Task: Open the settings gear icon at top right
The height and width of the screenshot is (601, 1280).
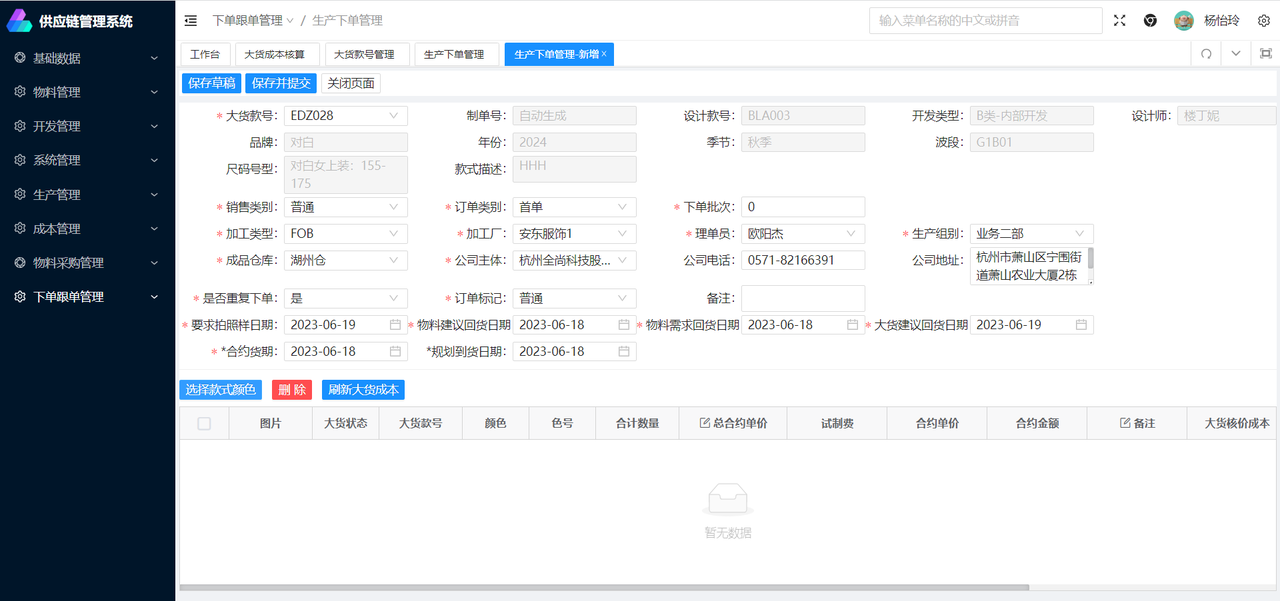Action: [x=1263, y=20]
